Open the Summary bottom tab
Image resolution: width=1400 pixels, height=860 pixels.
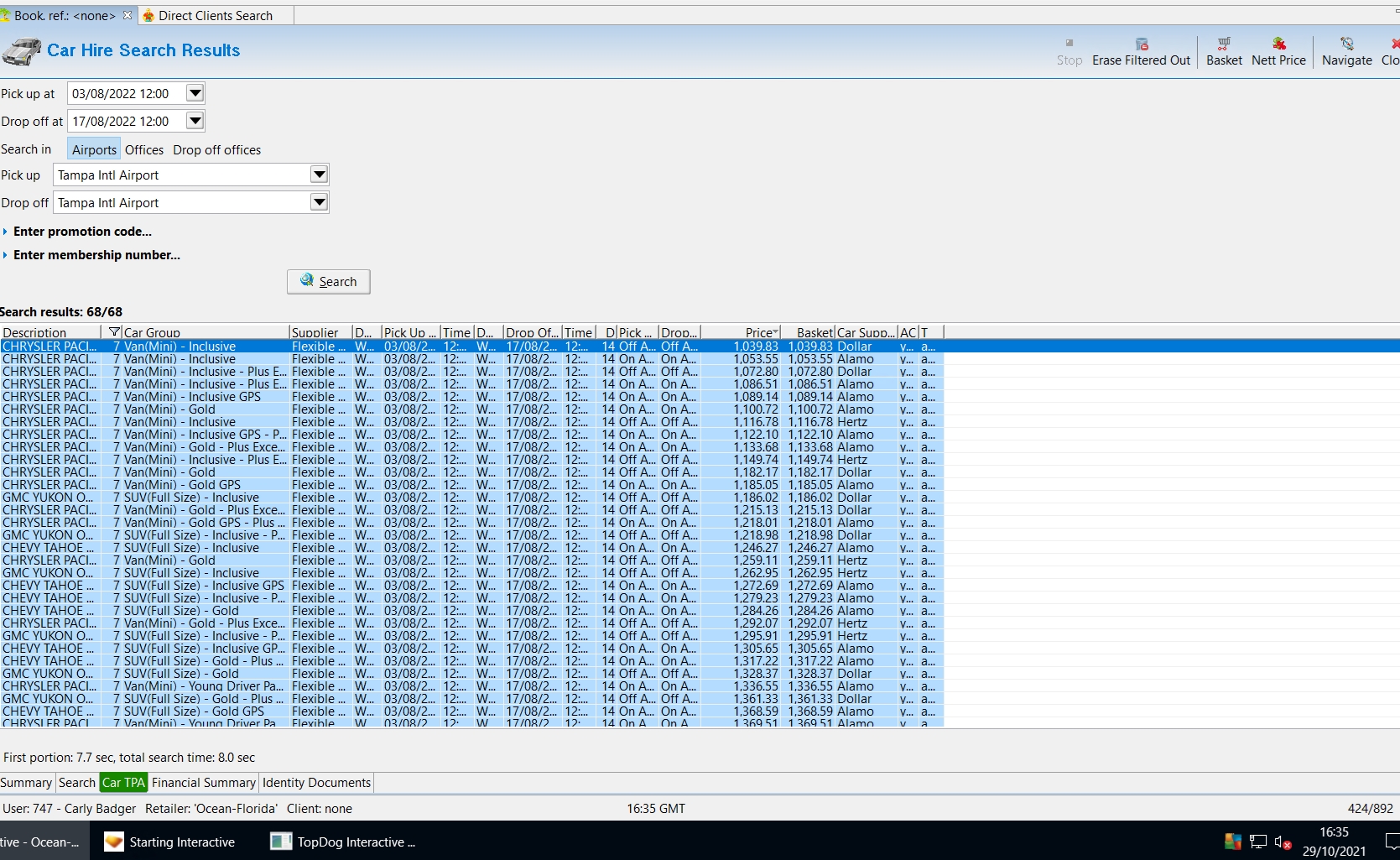pyautogui.click(x=26, y=783)
